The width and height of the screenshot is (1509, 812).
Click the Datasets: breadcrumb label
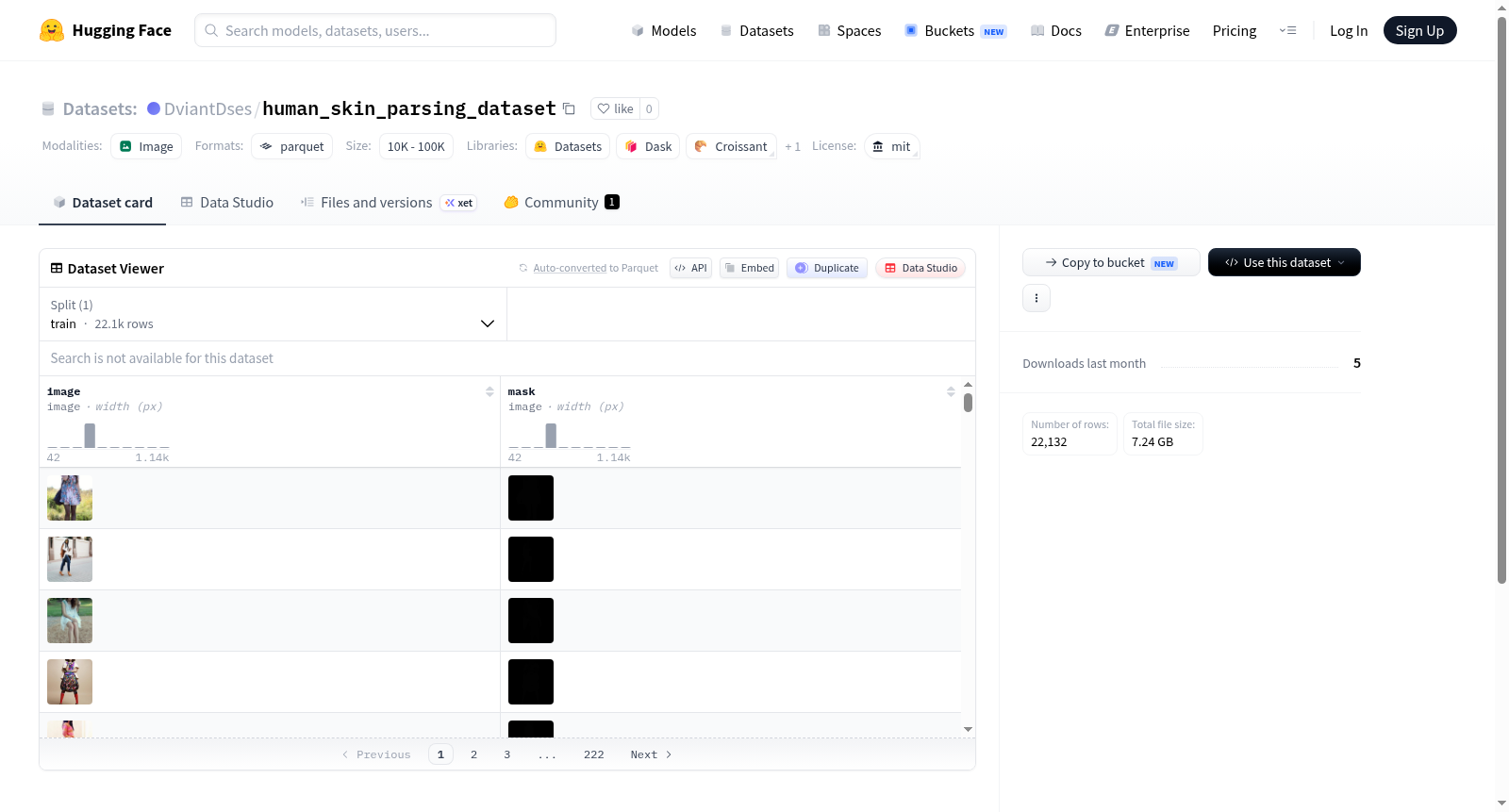pos(100,108)
